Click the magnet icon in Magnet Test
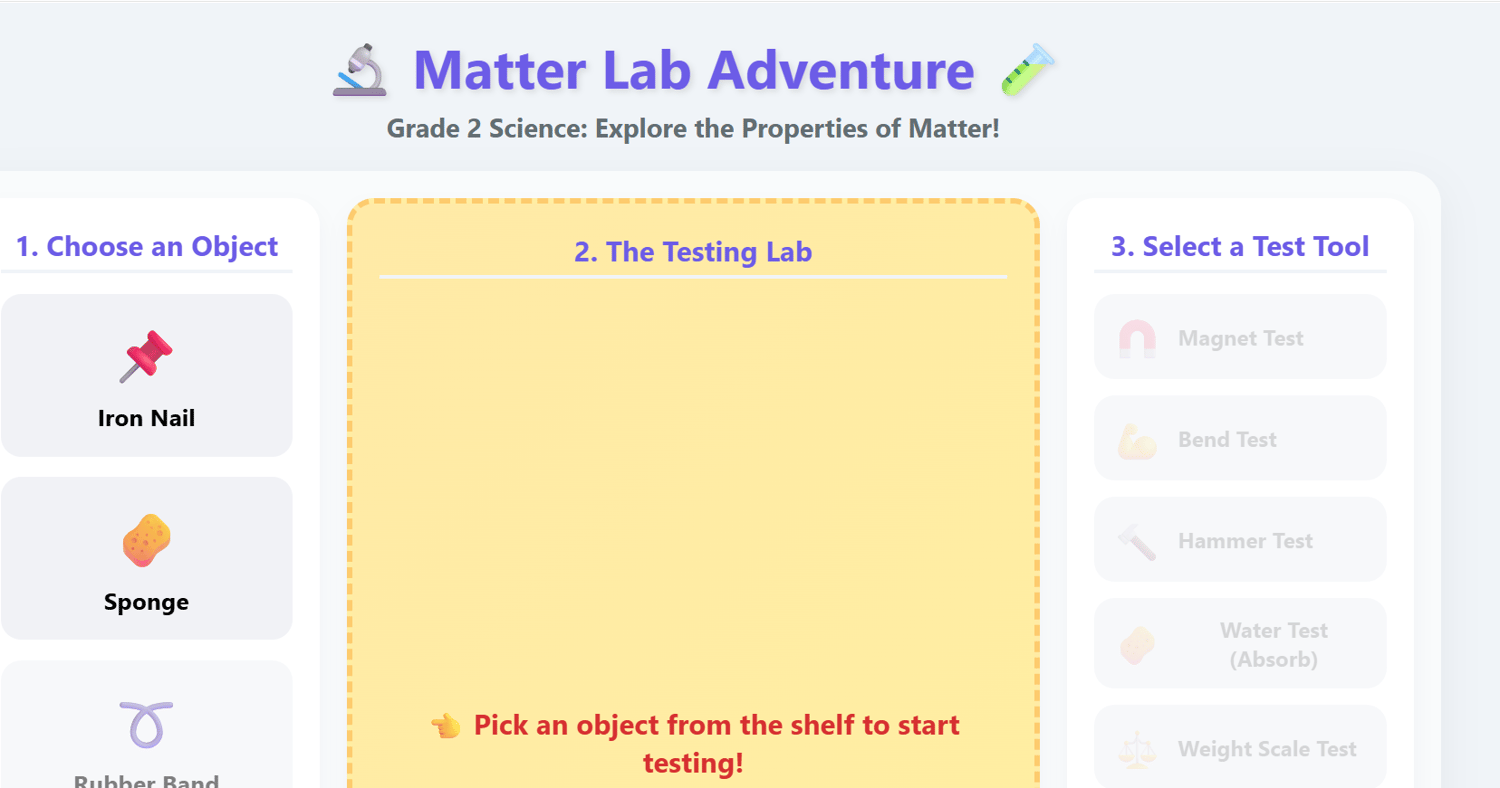The image size is (1500, 788). 1137,339
